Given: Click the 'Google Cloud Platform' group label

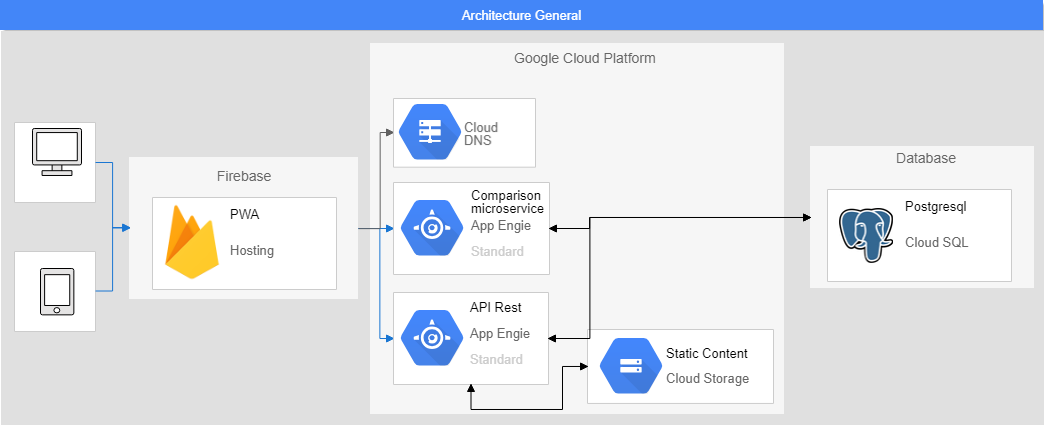Looking at the screenshot, I should [585, 58].
